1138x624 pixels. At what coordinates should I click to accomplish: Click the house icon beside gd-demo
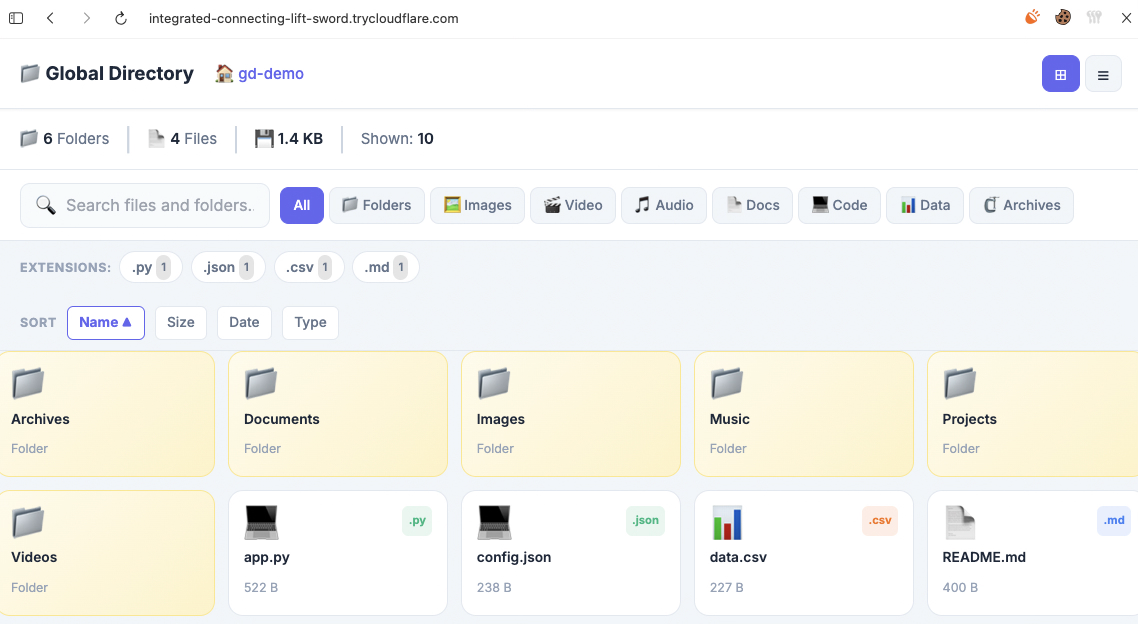[224, 73]
